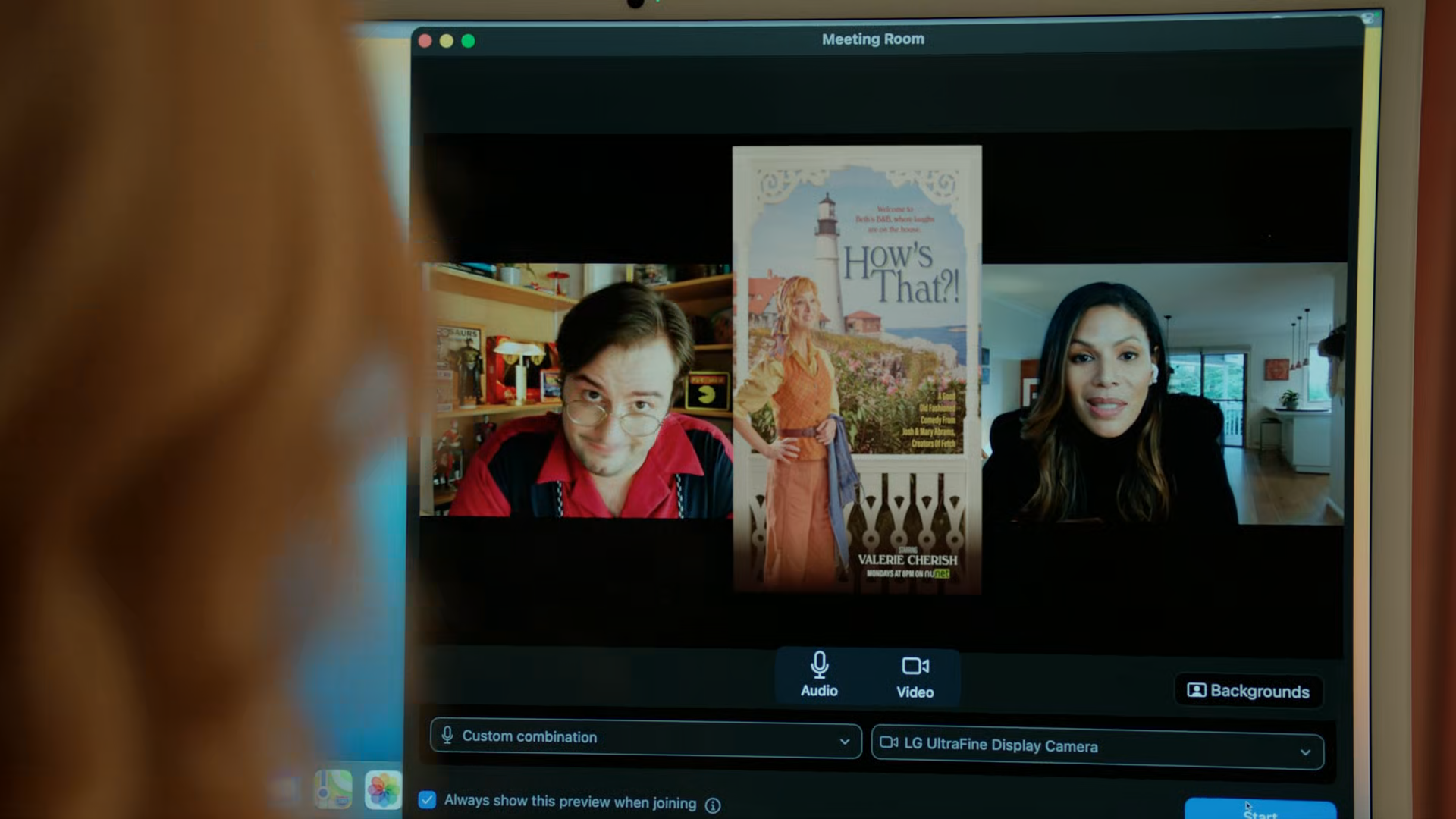Open the Custom combination audio dropdown
This screenshot has height=819, width=1456.
tap(645, 737)
